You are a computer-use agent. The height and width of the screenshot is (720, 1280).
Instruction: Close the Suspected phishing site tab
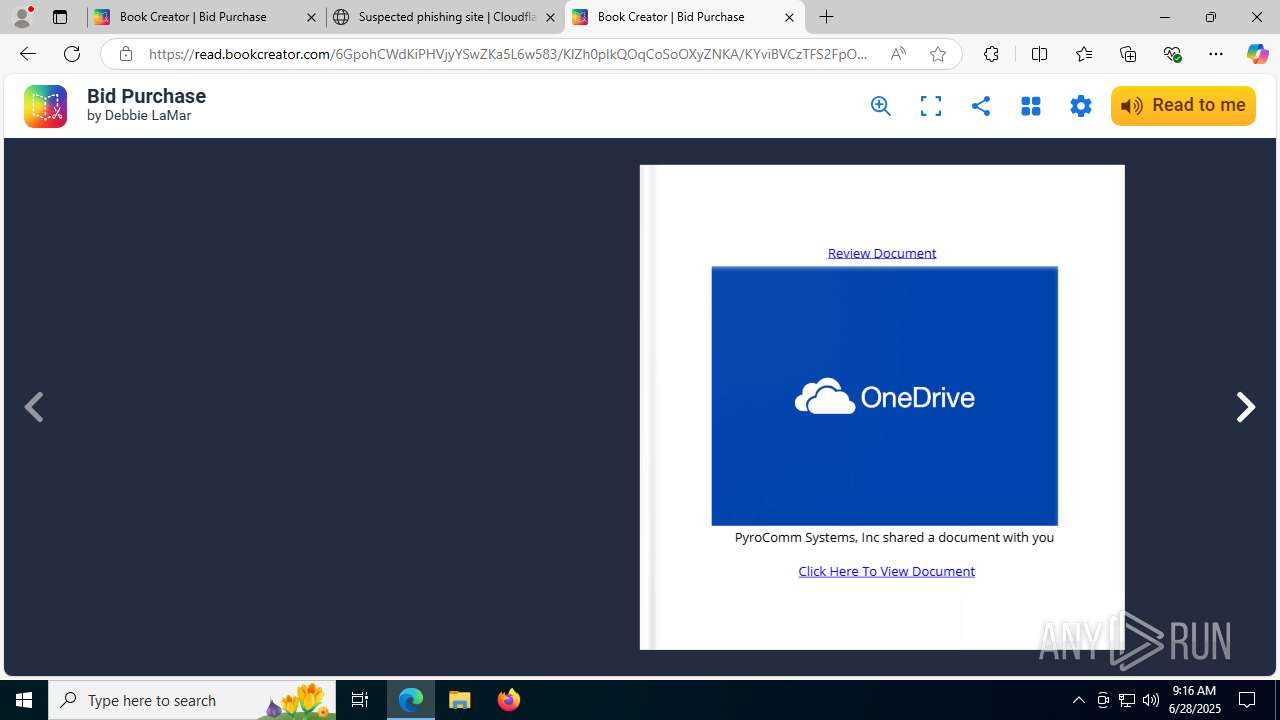coord(550,17)
